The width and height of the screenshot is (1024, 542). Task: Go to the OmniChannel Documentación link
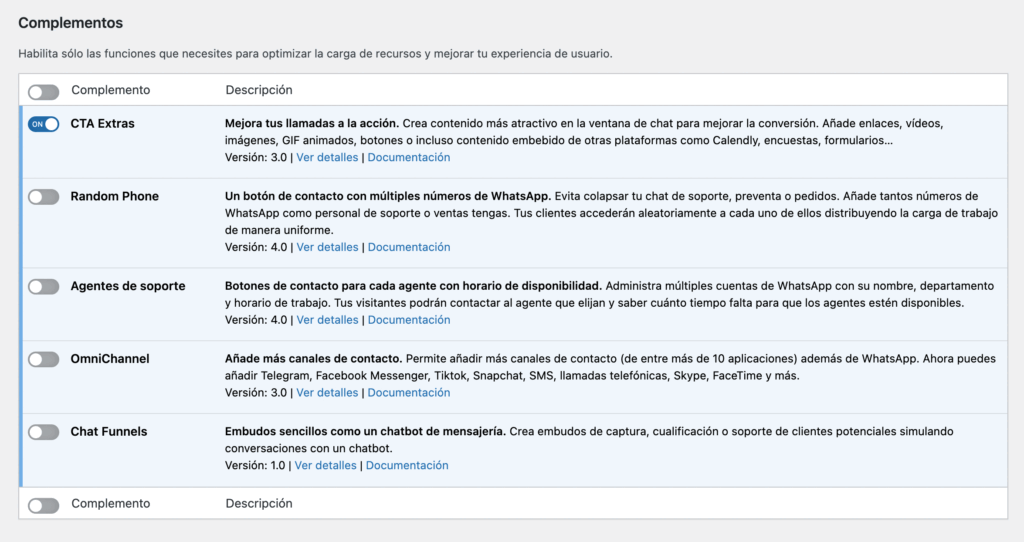tap(409, 393)
